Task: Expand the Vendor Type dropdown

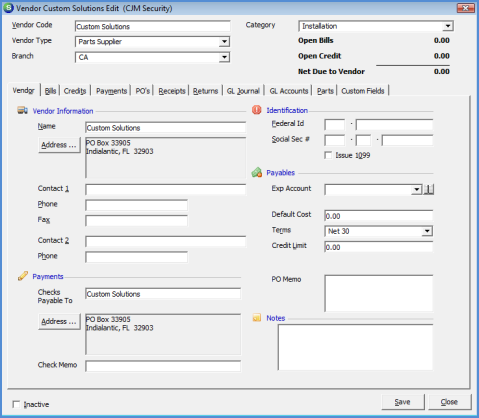Action: (224, 42)
